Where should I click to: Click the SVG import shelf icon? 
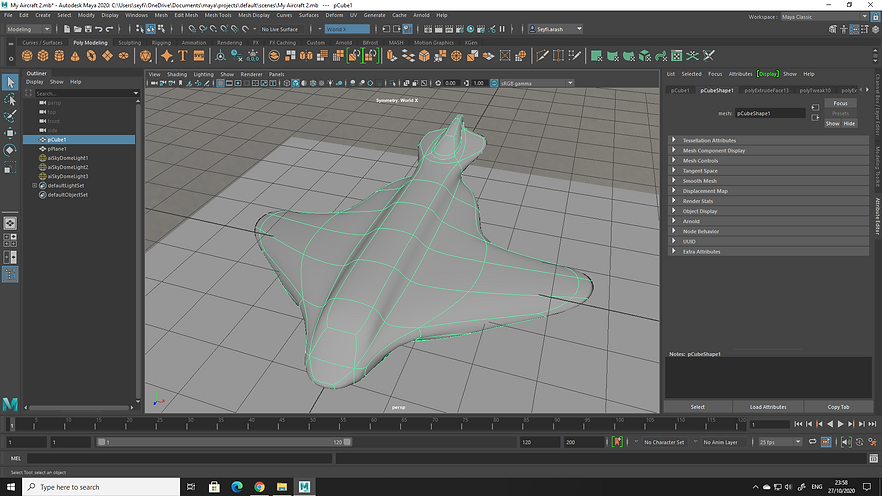pyautogui.click(x=199, y=56)
